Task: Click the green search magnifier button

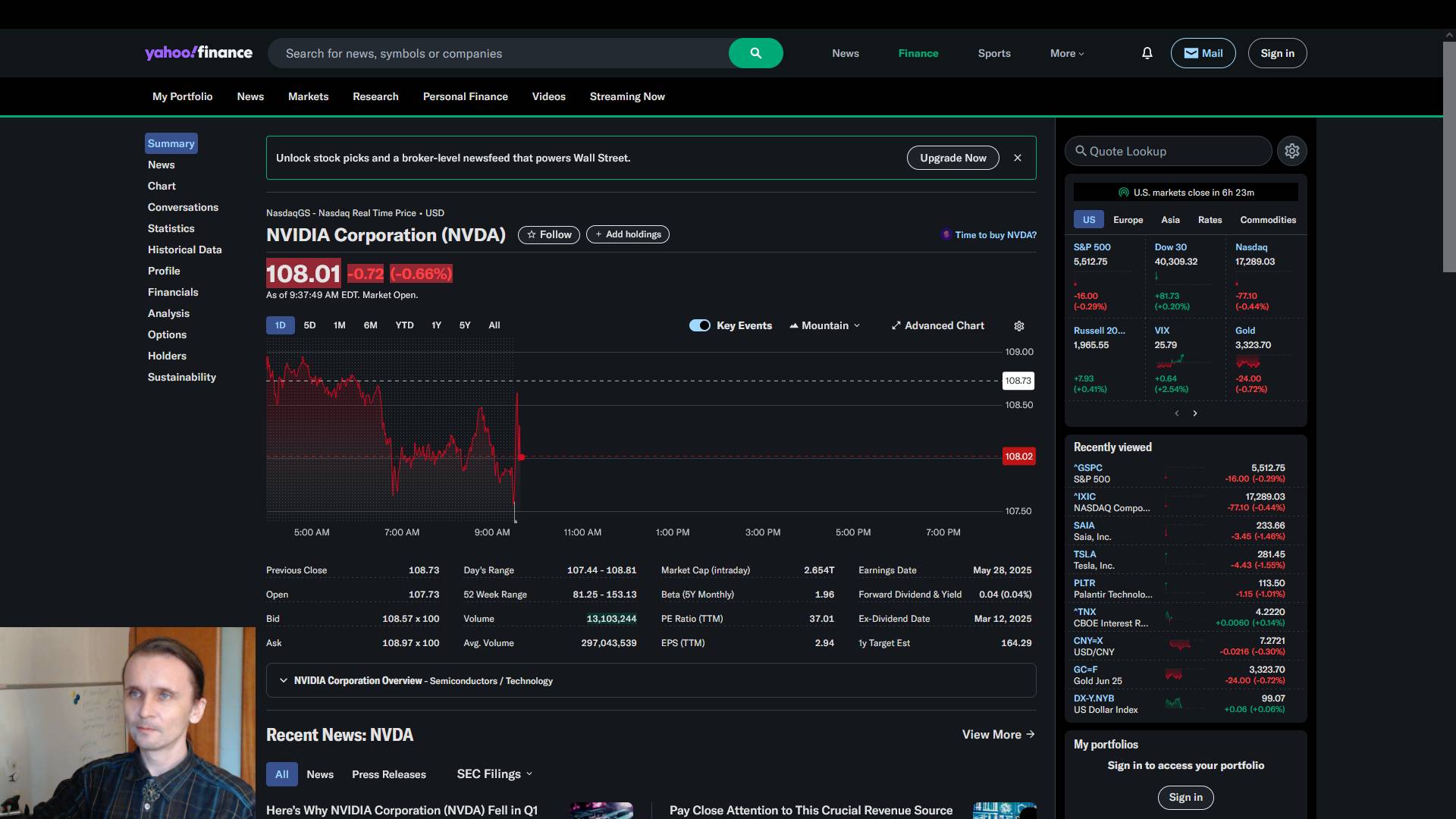Action: click(755, 53)
